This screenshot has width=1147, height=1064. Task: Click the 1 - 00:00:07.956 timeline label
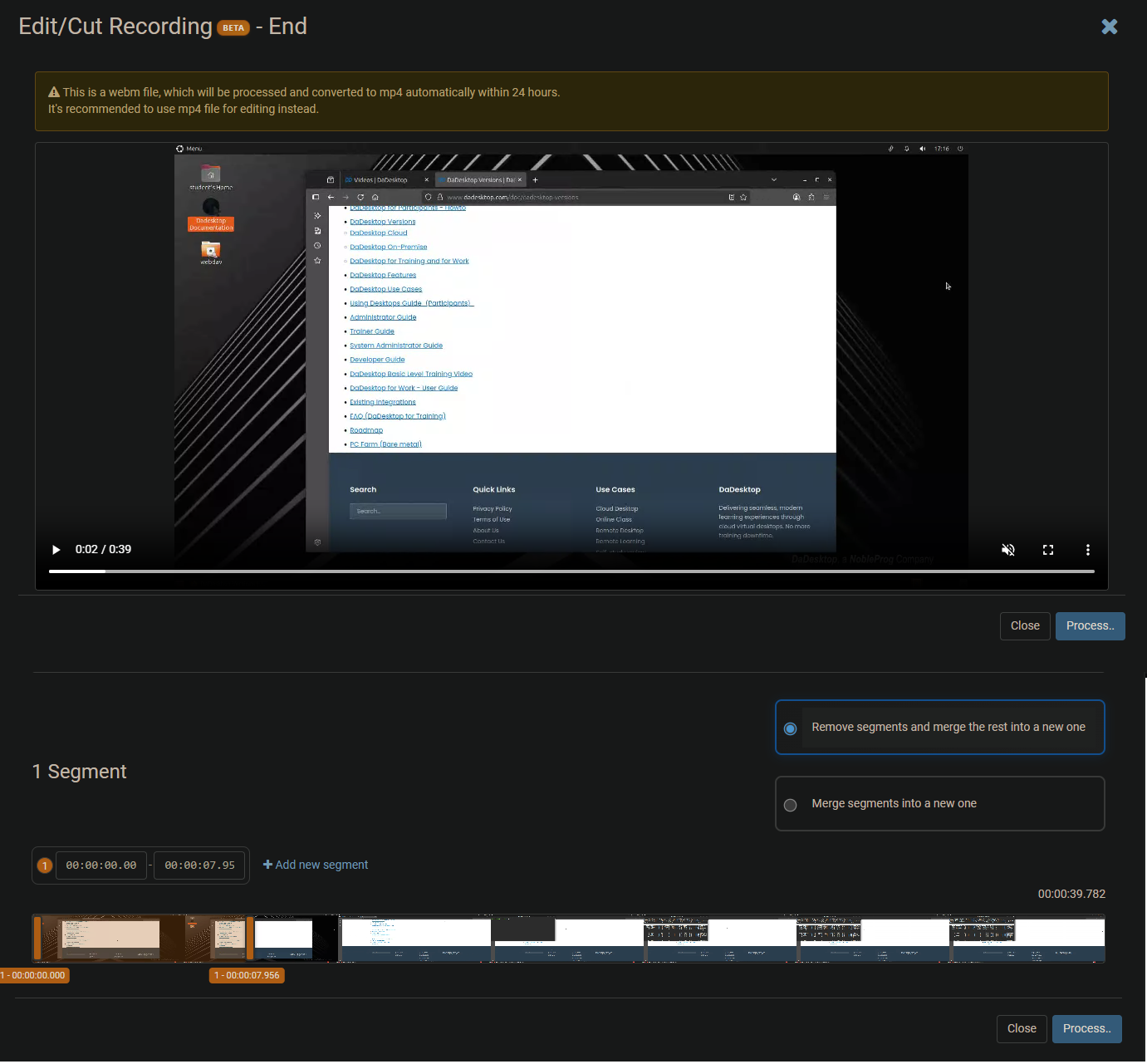pos(247,975)
